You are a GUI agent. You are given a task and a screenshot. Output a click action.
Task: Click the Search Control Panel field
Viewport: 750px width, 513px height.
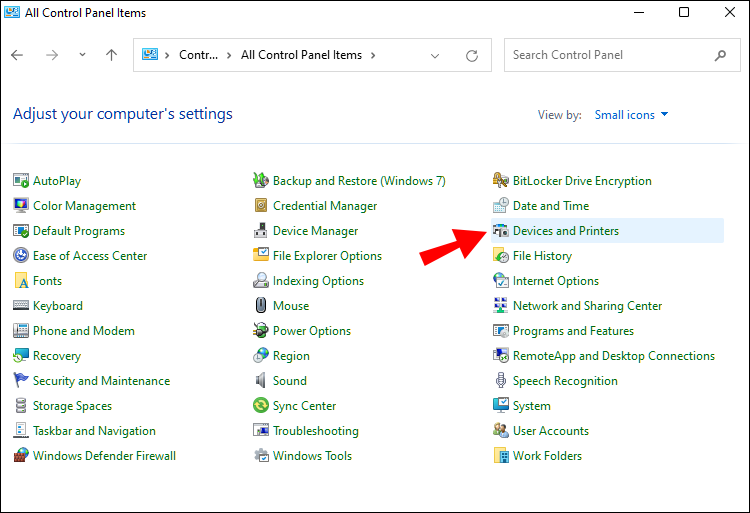608,55
